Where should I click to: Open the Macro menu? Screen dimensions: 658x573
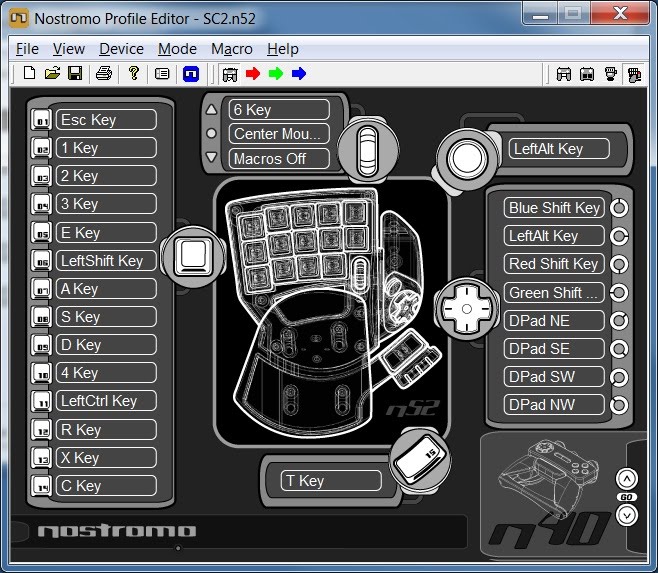[x=232, y=49]
